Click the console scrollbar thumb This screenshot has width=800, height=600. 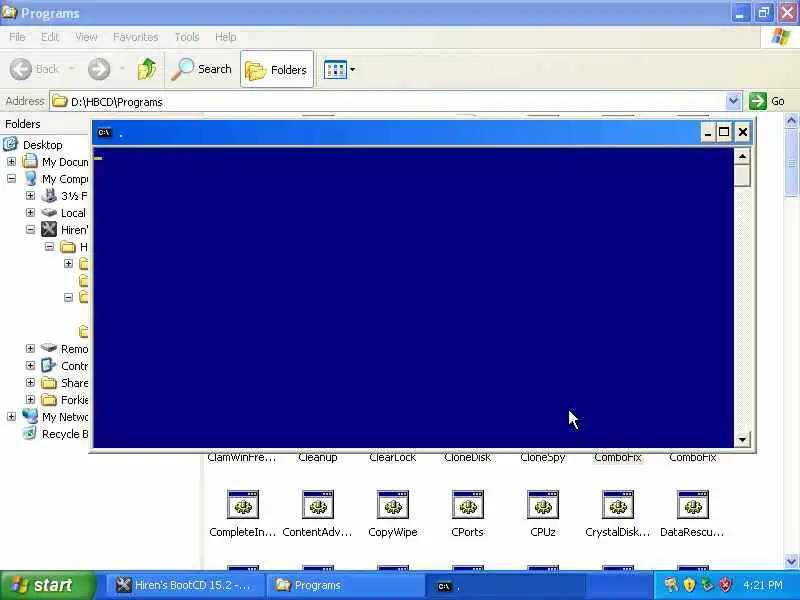pyautogui.click(x=742, y=176)
